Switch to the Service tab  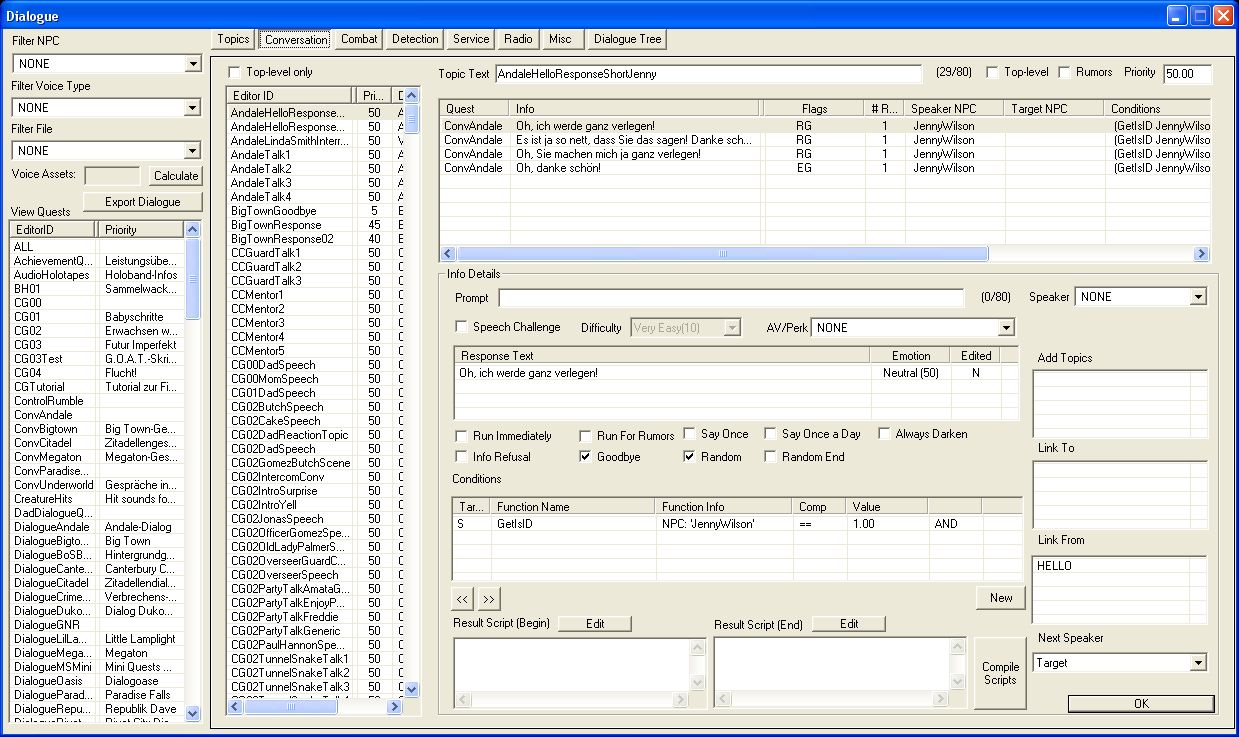click(471, 39)
